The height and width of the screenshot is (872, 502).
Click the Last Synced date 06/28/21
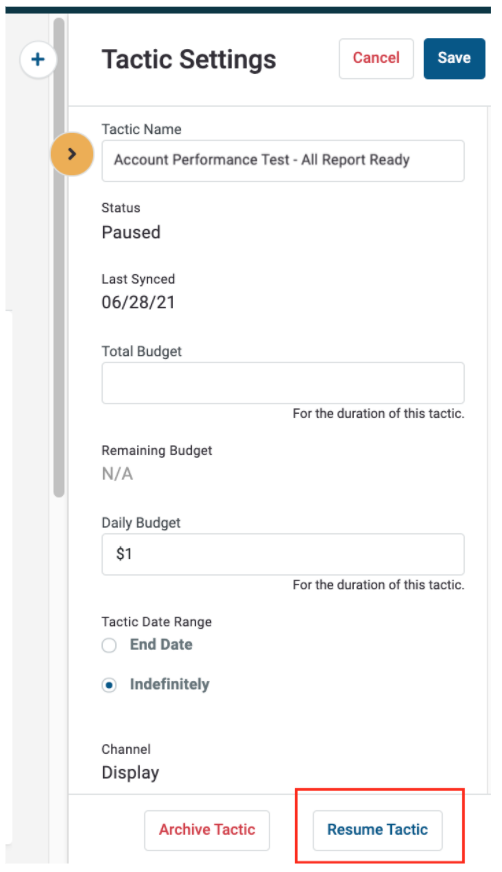pyautogui.click(x=138, y=303)
